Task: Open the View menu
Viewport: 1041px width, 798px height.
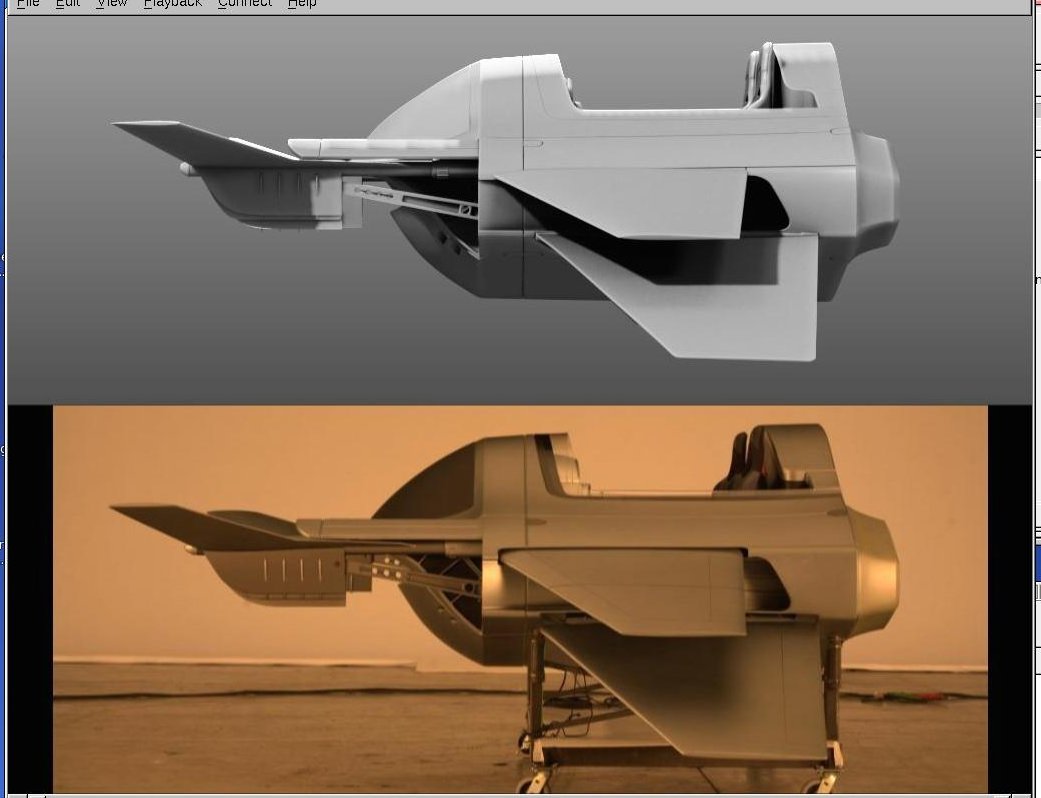Action: tap(112, 4)
